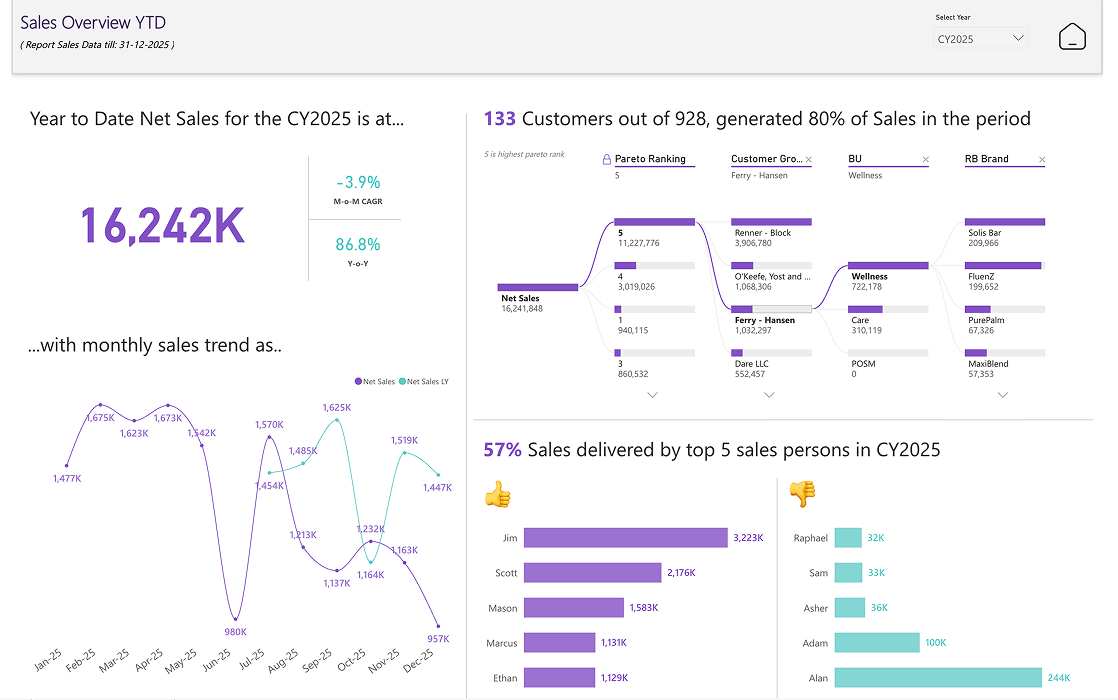Expand more items under Customer Group column
Viewport: 1118px width, 700px height.
click(769, 395)
